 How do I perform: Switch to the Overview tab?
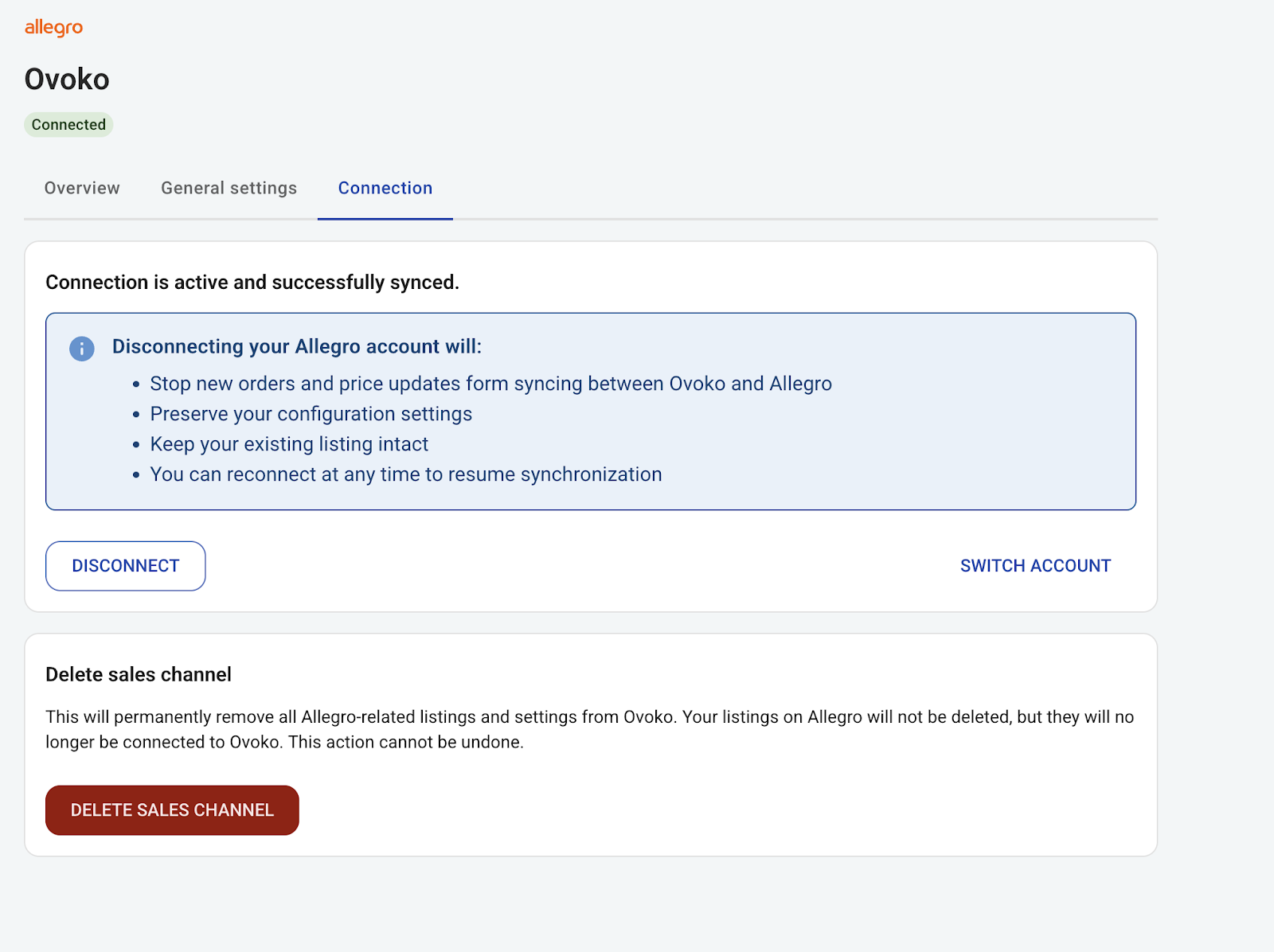tap(82, 189)
